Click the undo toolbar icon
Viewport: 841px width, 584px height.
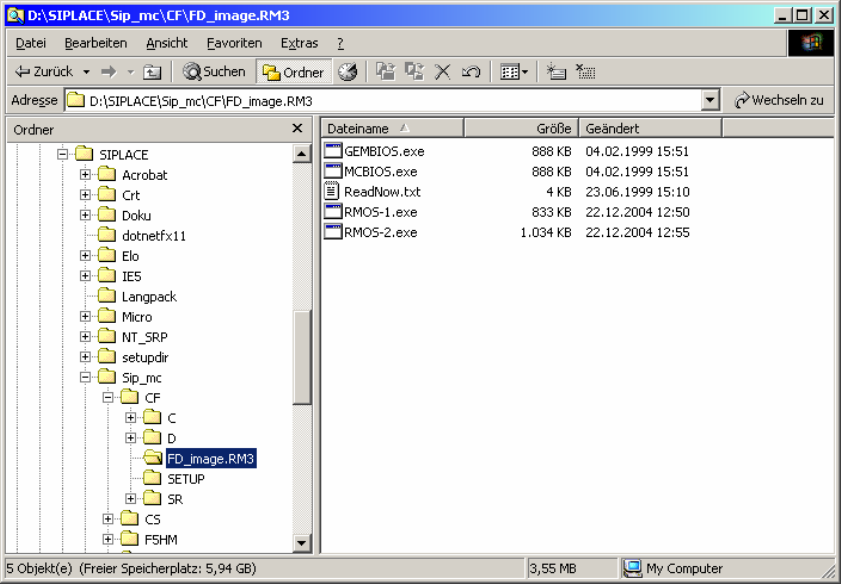(471, 72)
